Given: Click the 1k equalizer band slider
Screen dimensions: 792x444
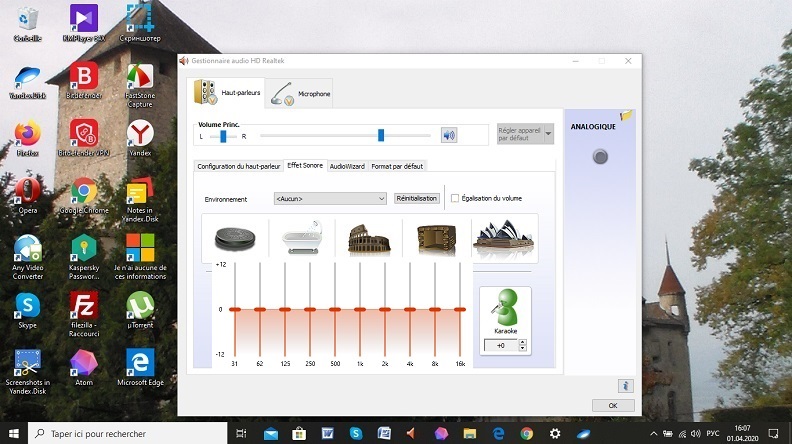Looking at the screenshot, I should pos(359,309).
